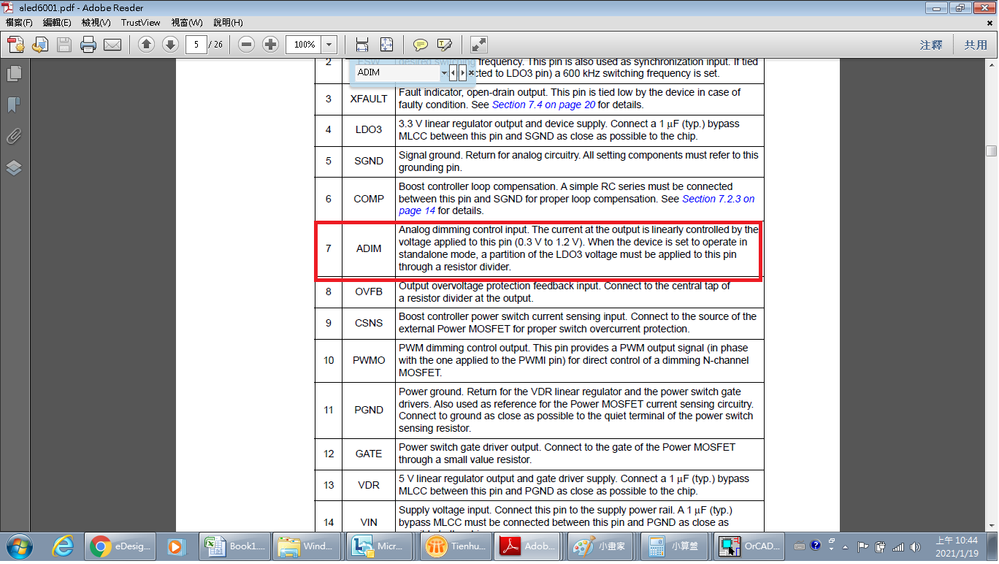
Task: Open the TrustView menu
Action: point(141,22)
